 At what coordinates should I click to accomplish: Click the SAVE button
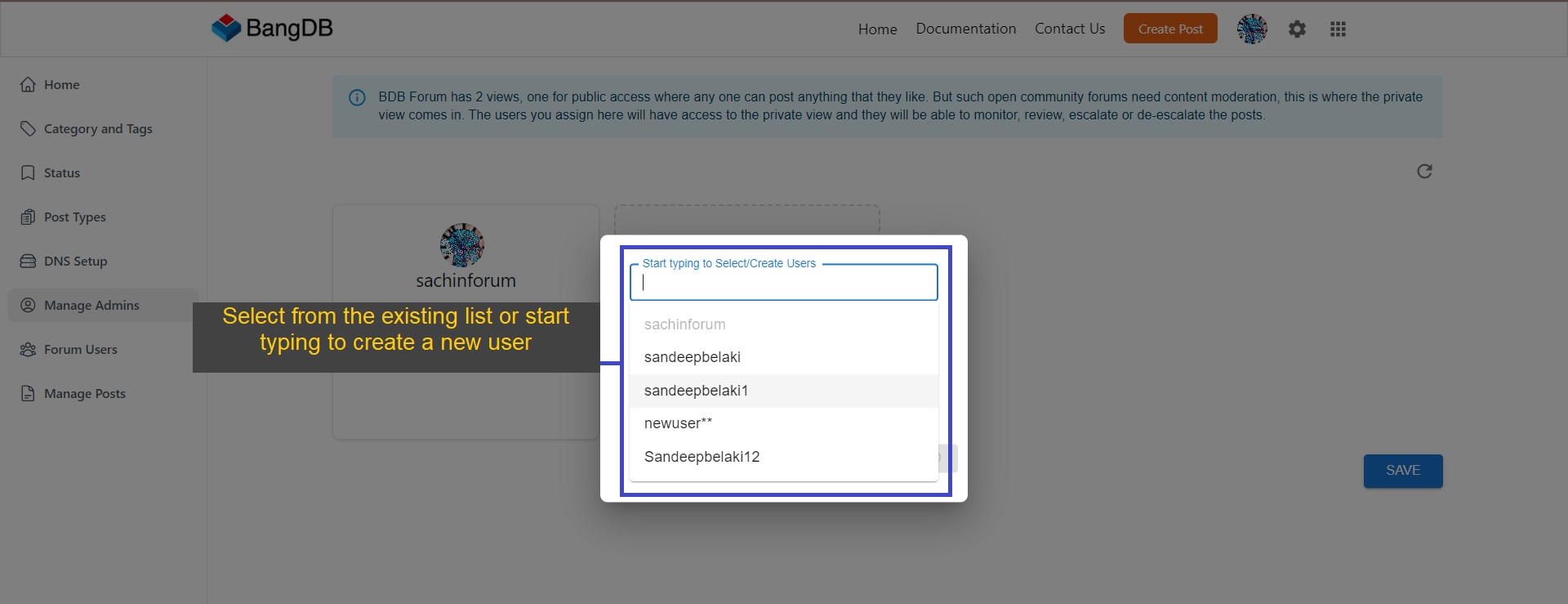click(x=1403, y=471)
